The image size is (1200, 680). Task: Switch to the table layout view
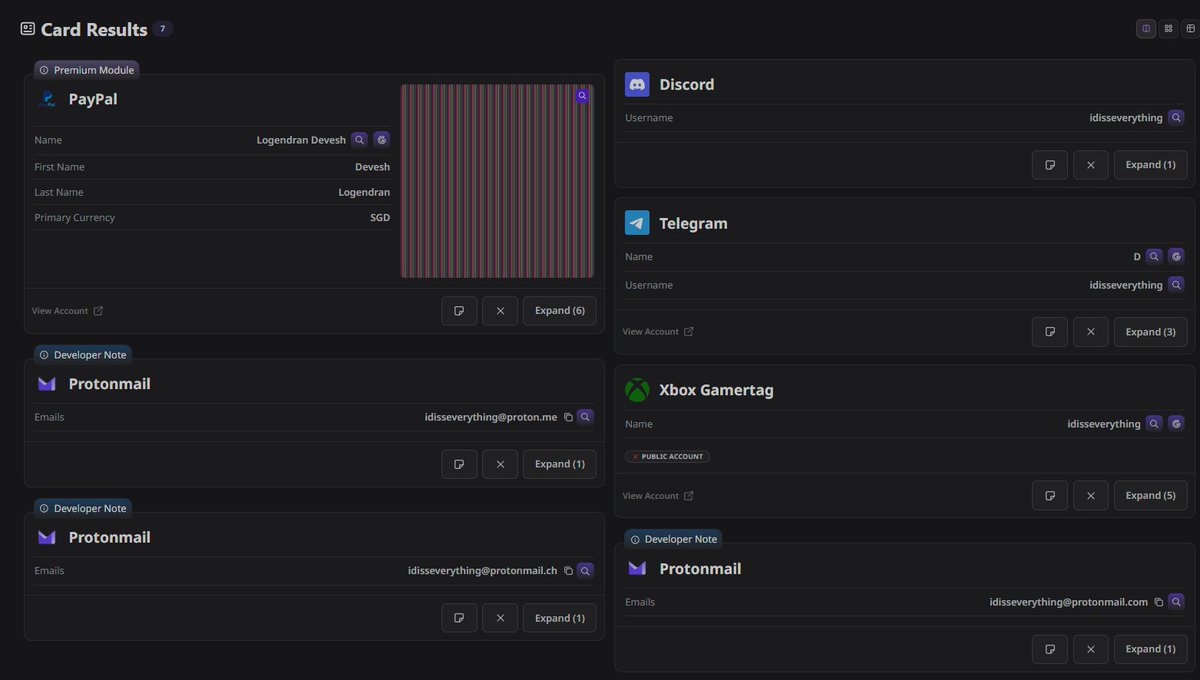click(x=1190, y=28)
